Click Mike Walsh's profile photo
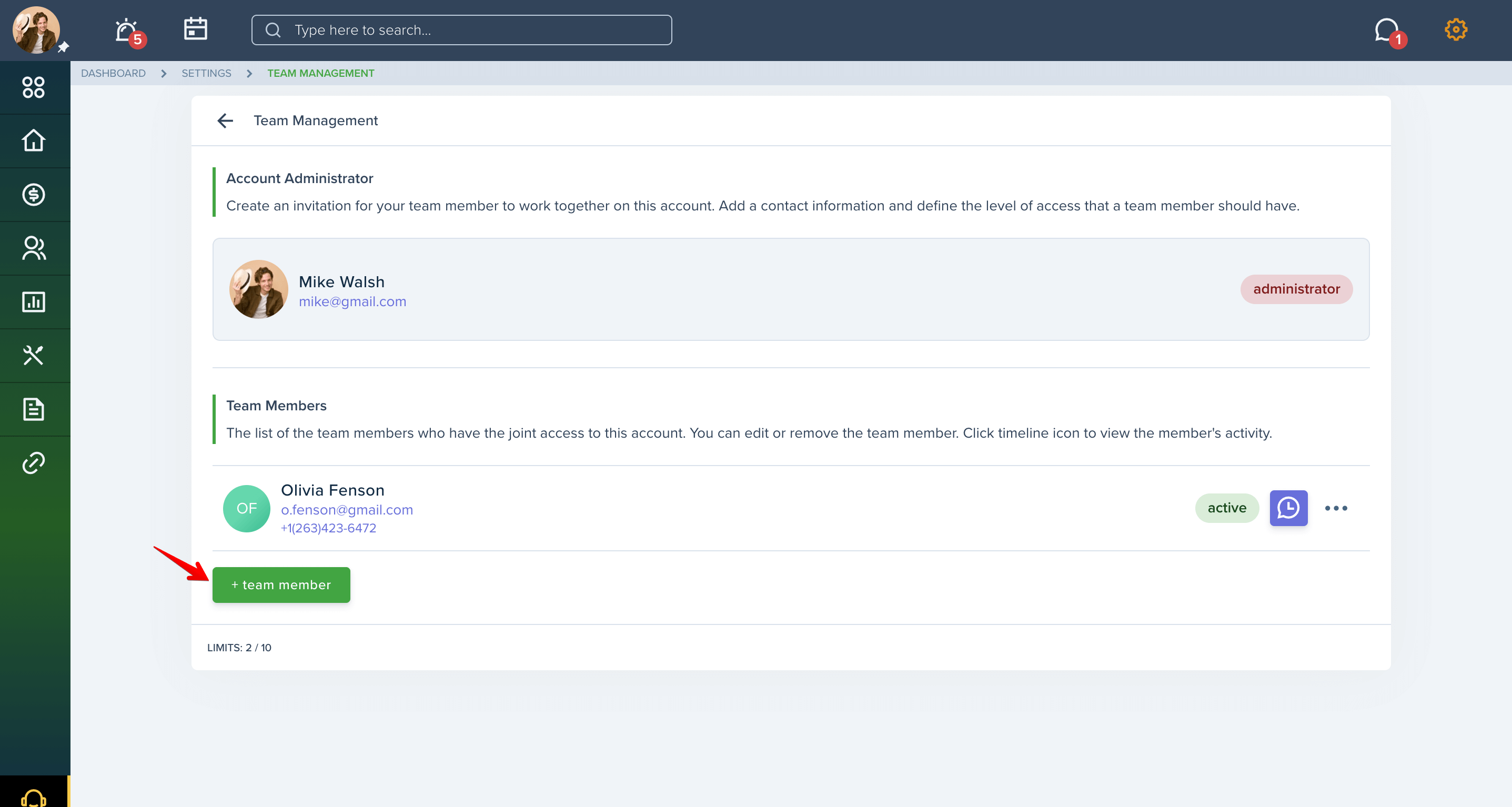The image size is (1512, 807). pos(258,289)
